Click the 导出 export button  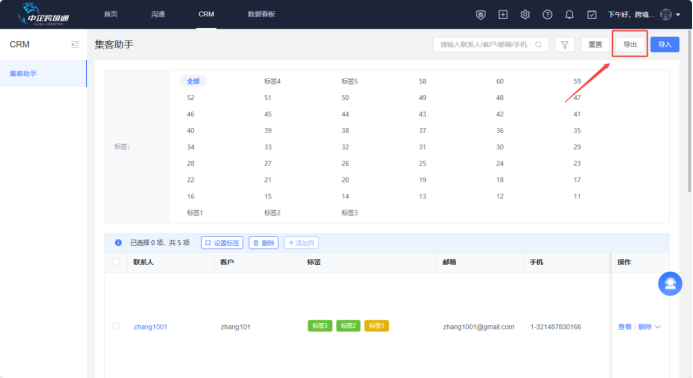point(630,44)
